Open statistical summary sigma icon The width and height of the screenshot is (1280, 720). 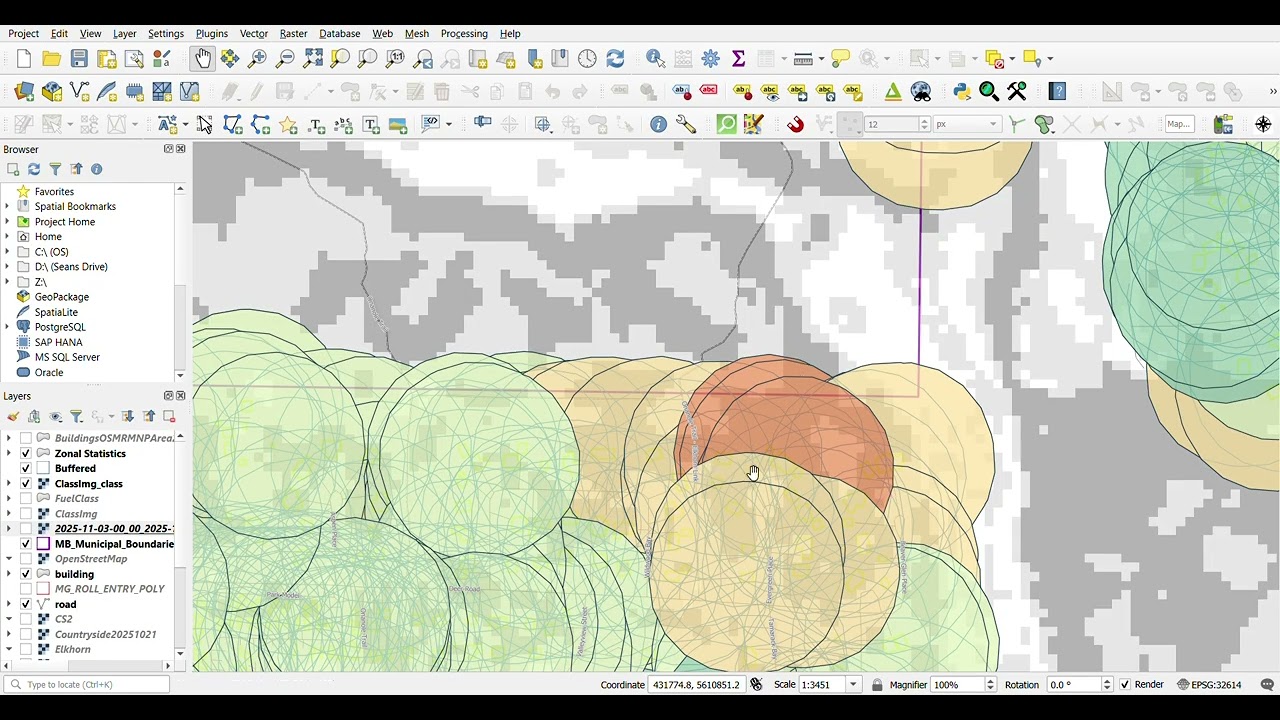(x=738, y=59)
